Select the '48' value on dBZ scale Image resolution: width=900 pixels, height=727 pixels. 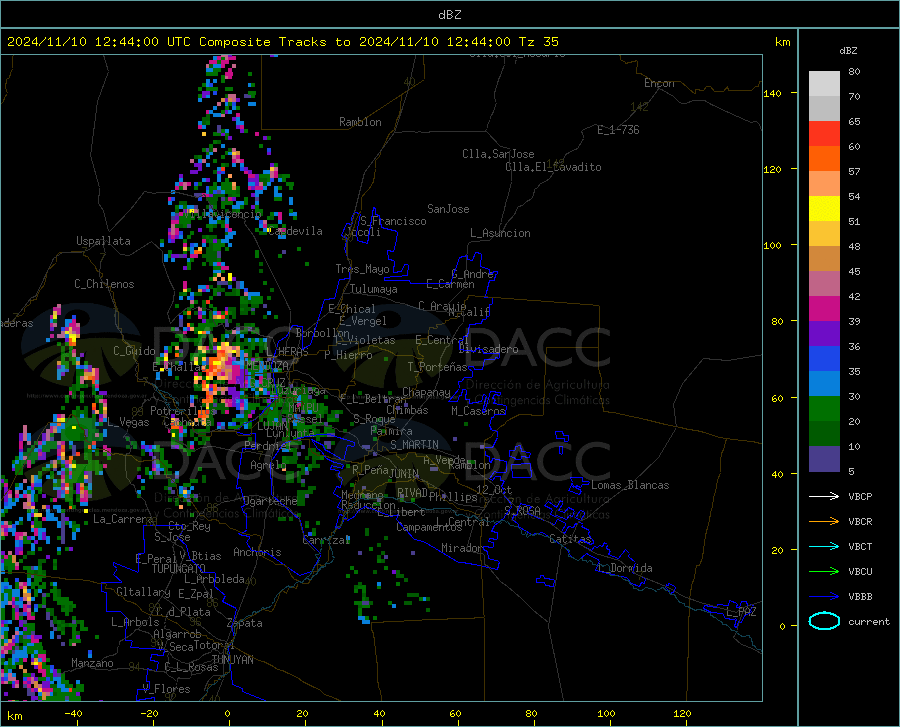click(854, 247)
